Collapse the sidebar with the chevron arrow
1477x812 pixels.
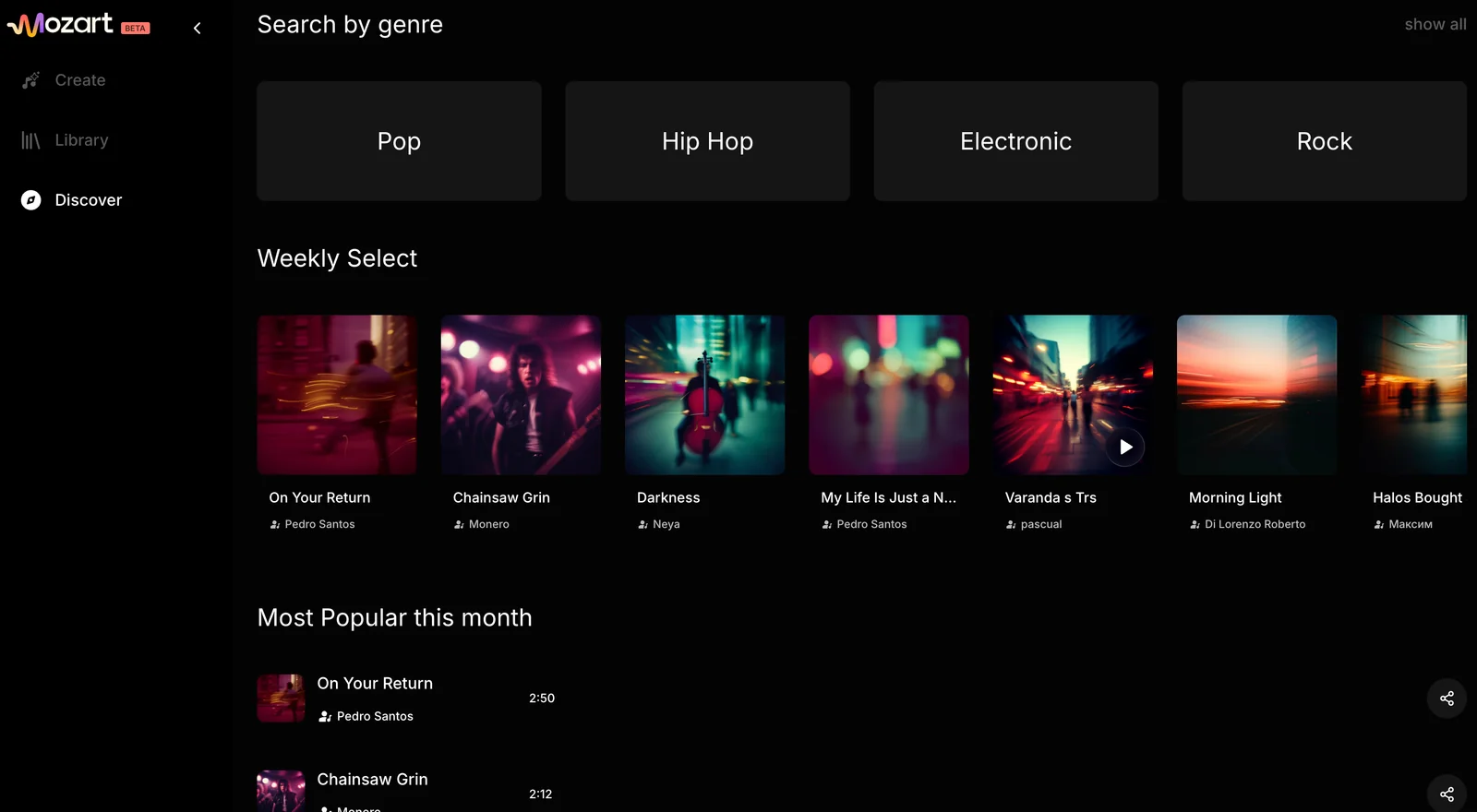pos(197,29)
